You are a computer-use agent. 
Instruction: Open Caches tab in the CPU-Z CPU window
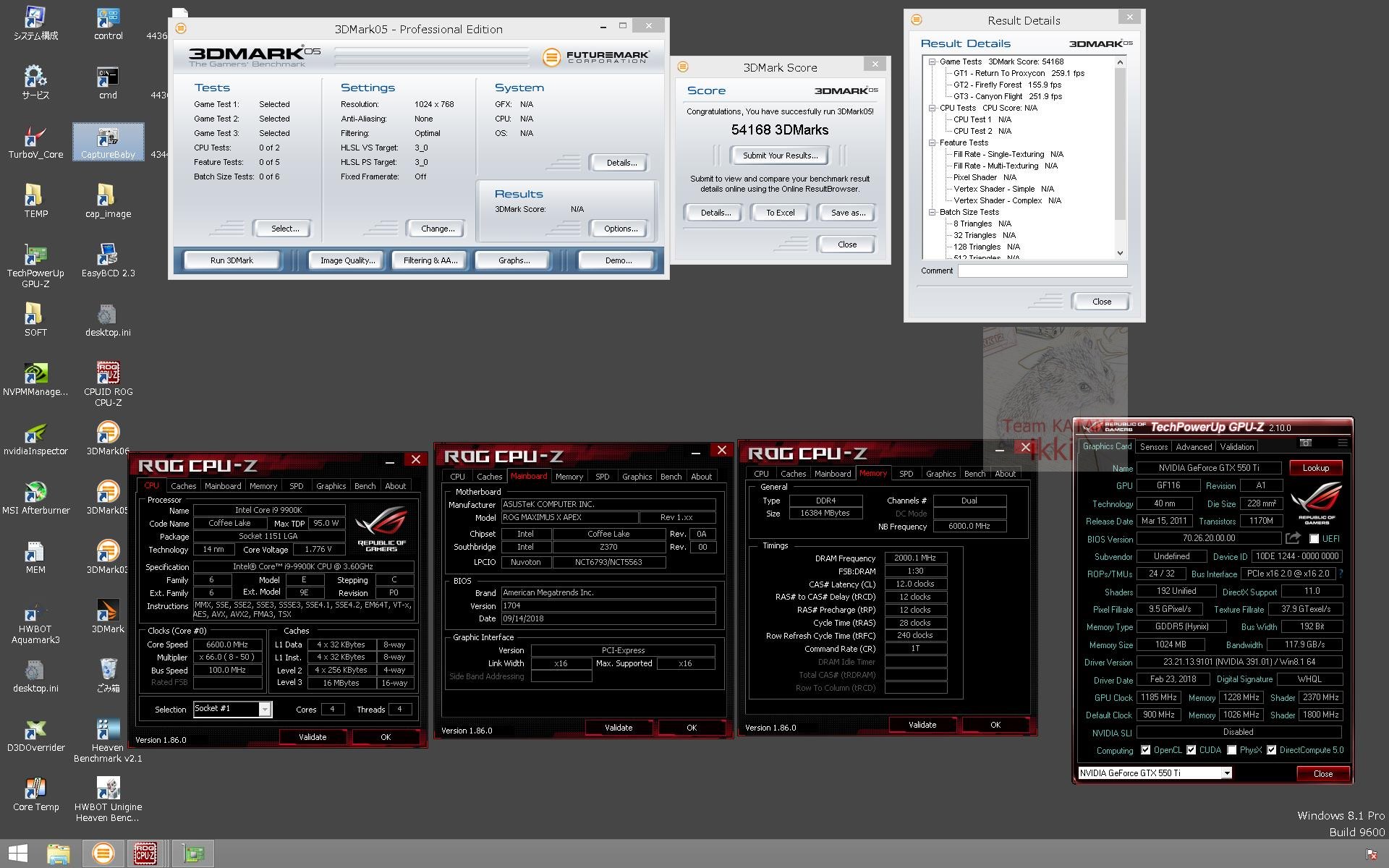(x=183, y=486)
